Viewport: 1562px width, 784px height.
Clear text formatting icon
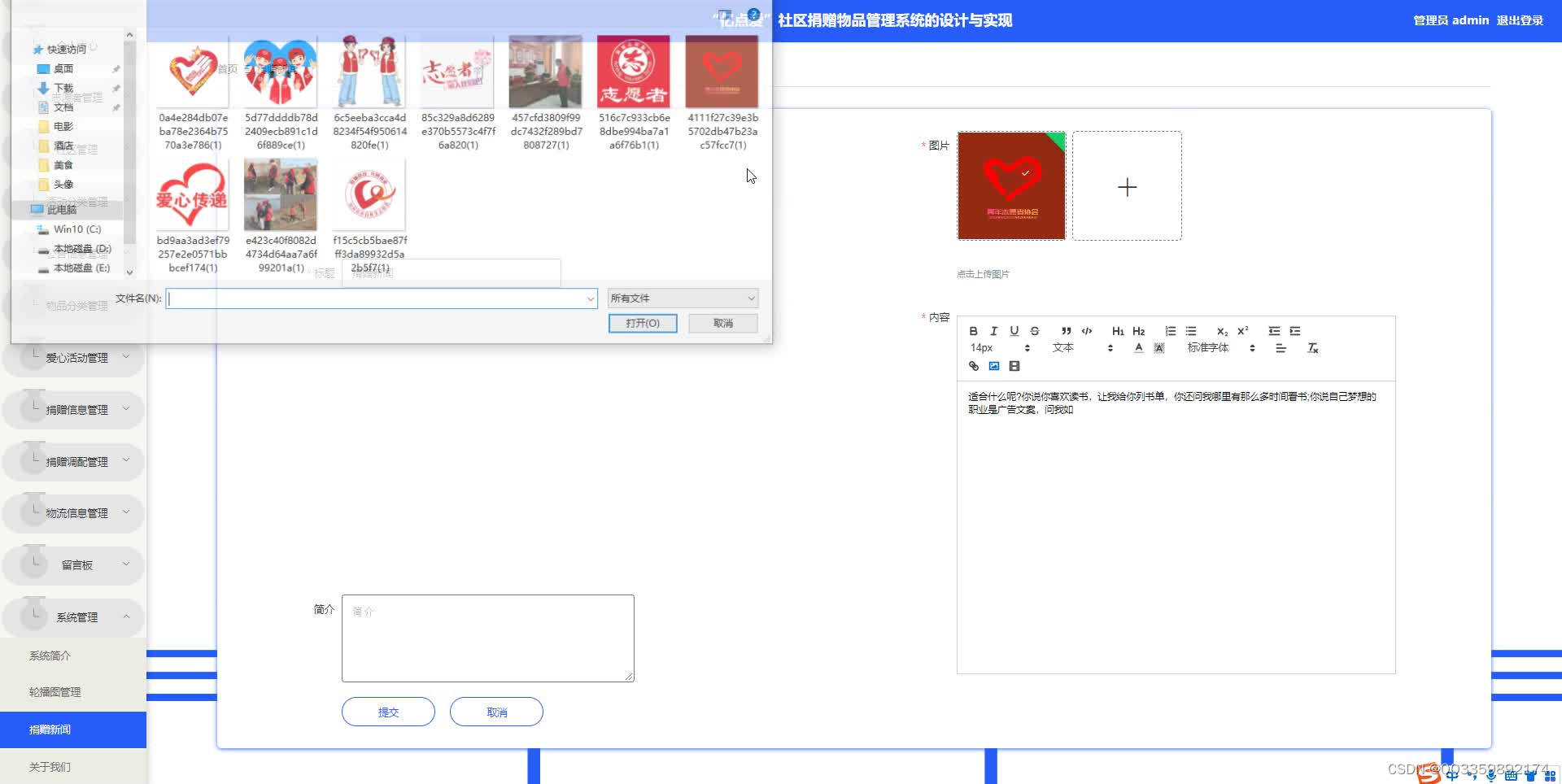coord(1312,348)
